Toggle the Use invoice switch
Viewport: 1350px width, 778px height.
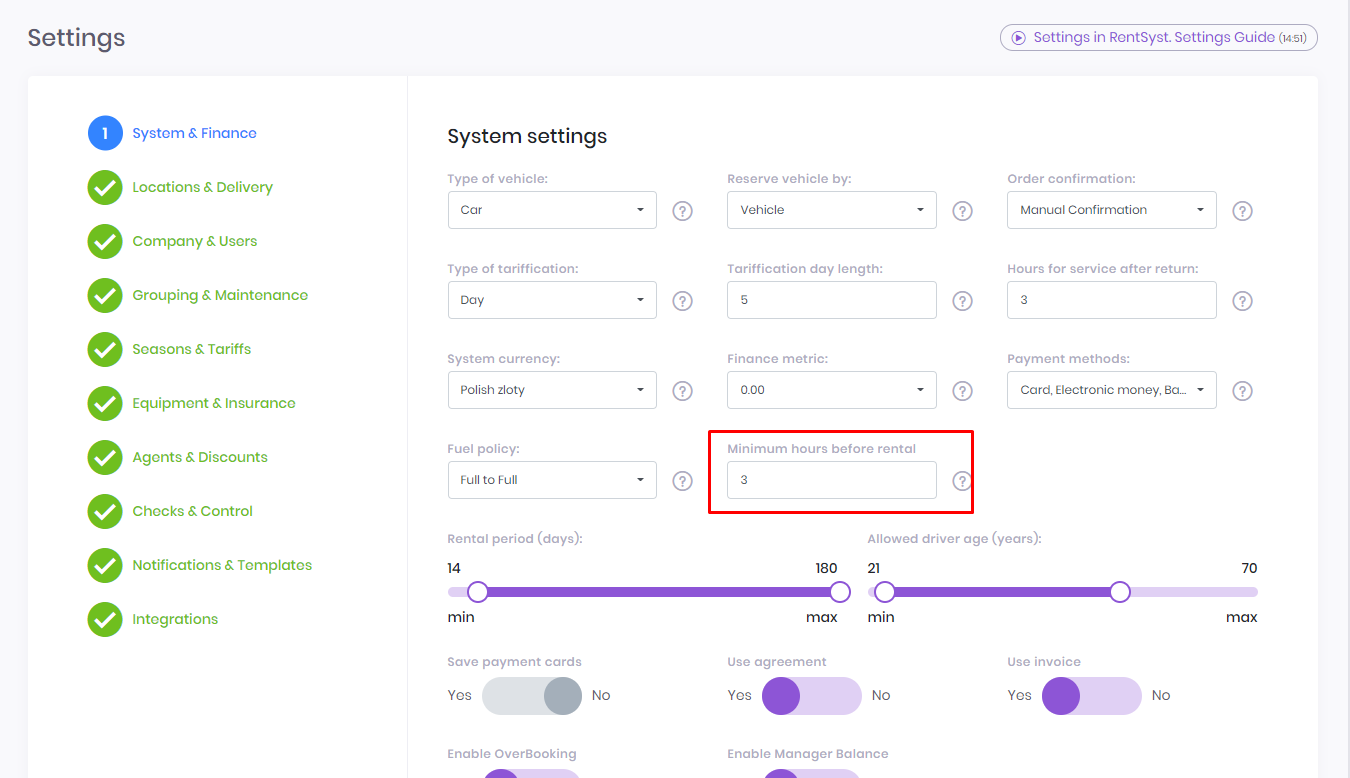[x=1092, y=696]
